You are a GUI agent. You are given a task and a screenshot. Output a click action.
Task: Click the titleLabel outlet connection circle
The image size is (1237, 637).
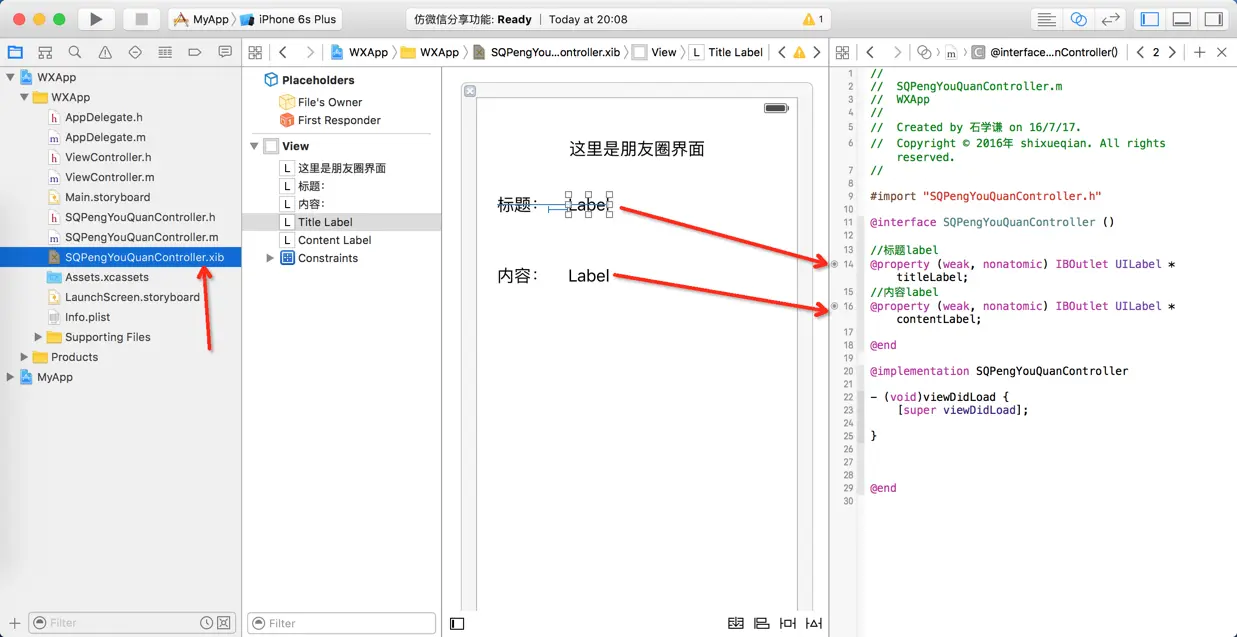pyautogui.click(x=835, y=264)
